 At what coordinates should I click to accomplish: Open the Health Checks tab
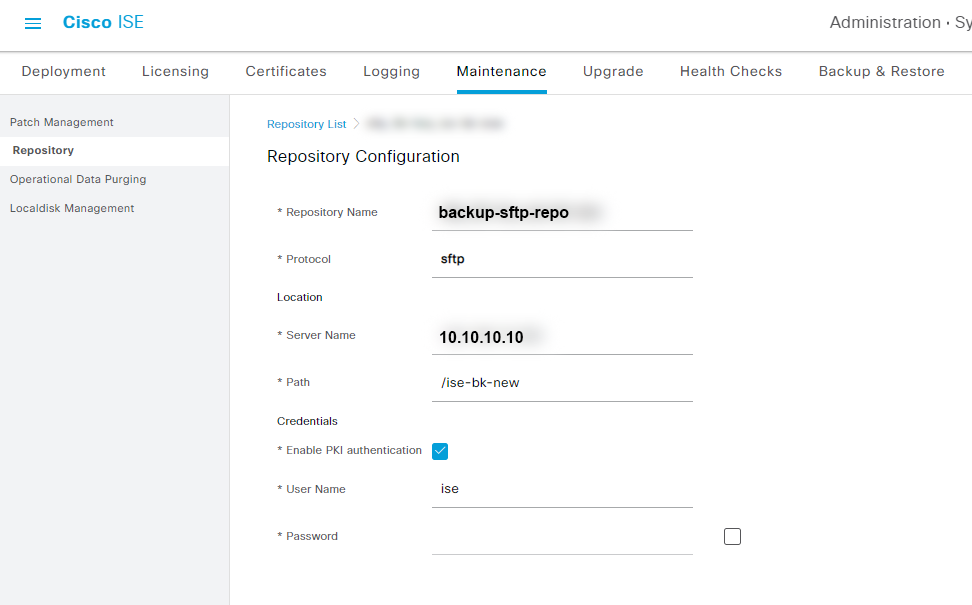tap(730, 71)
